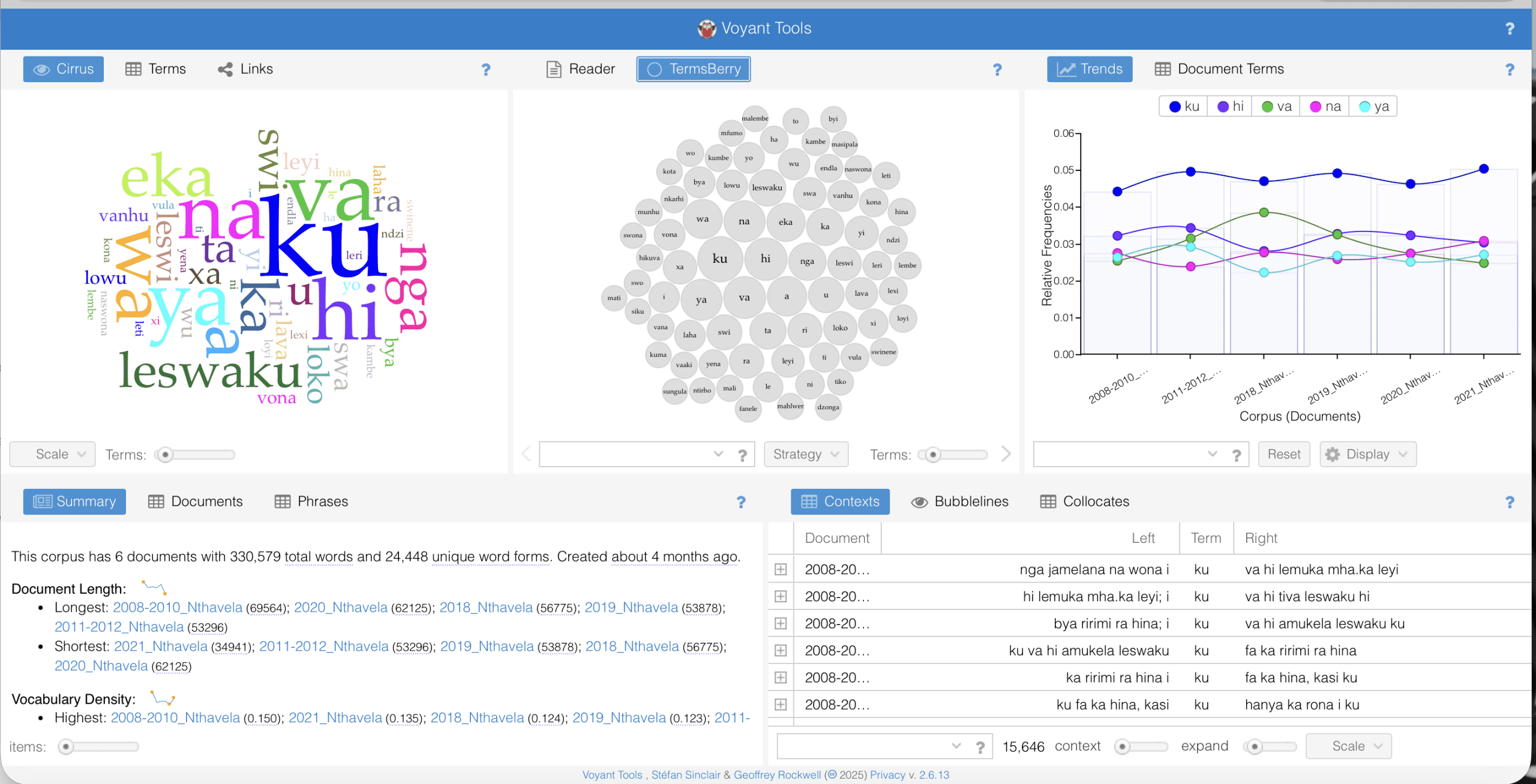Viewport: 1536px width, 784px height.
Task: Open the Reader document view
Action: pyautogui.click(x=580, y=69)
